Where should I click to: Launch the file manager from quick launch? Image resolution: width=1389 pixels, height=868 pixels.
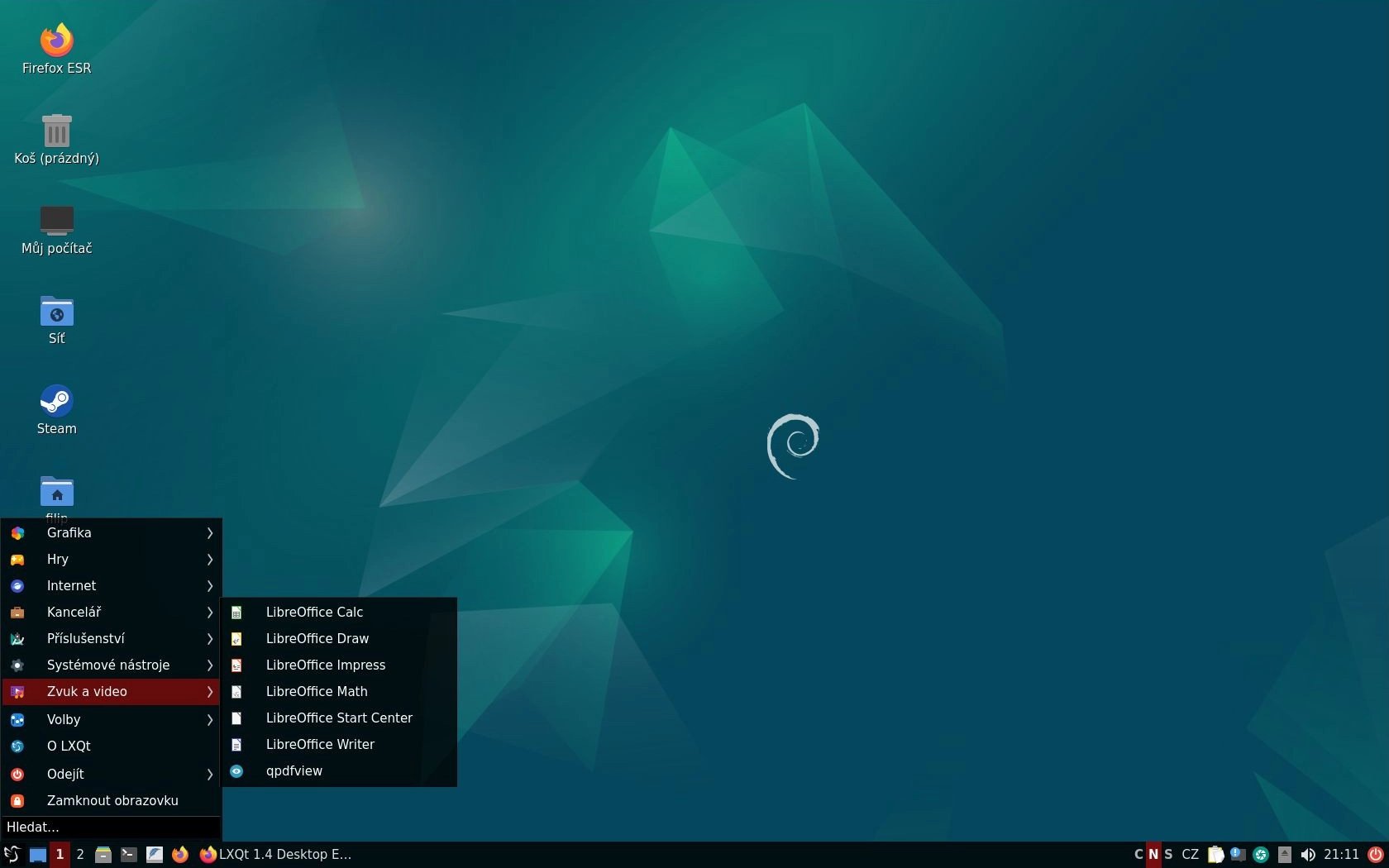pyautogui.click(x=103, y=855)
